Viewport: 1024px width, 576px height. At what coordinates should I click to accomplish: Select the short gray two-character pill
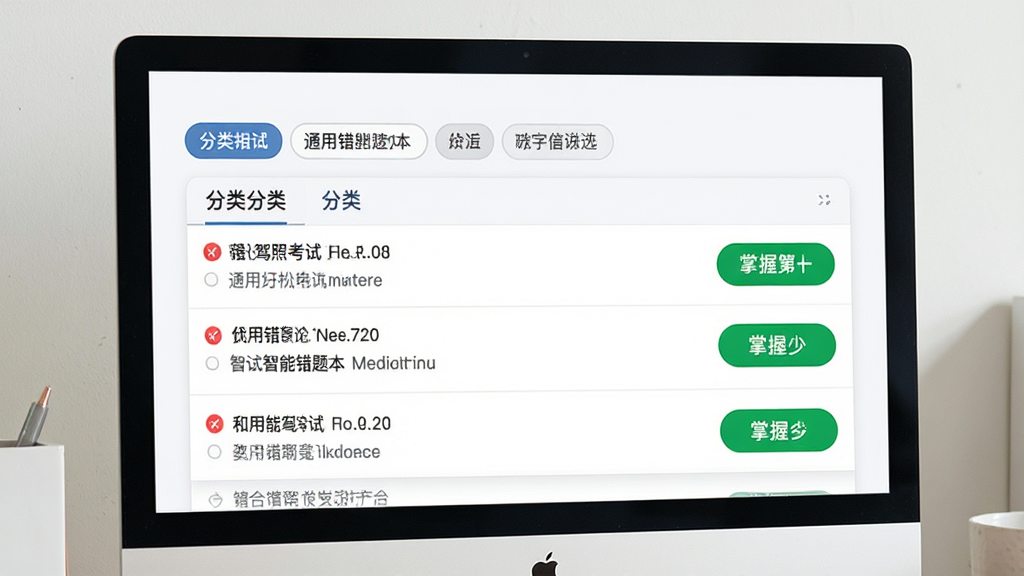pos(464,142)
